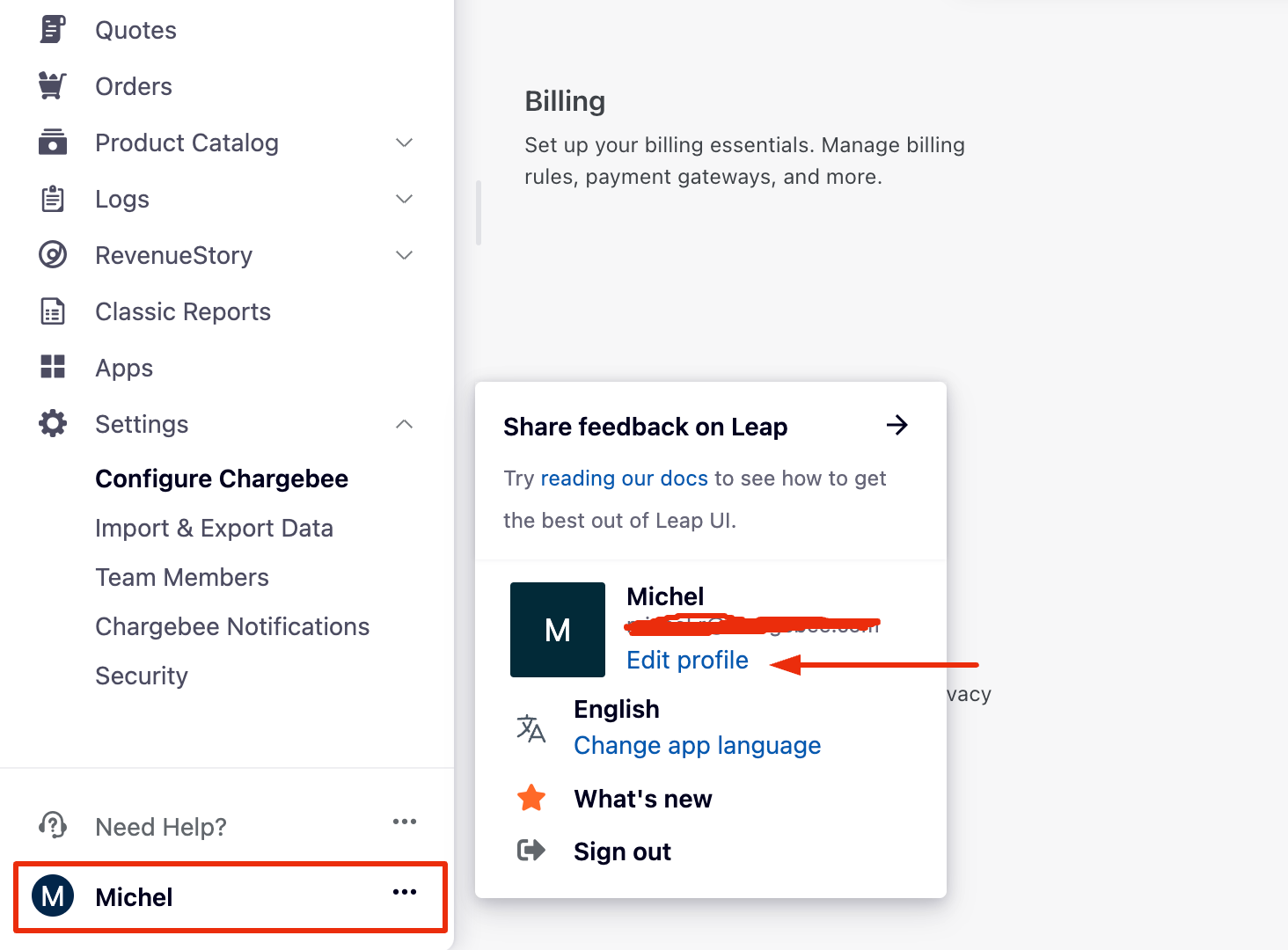This screenshot has height=950, width=1288.
Task: Open Team Members settings
Action: pos(182,577)
